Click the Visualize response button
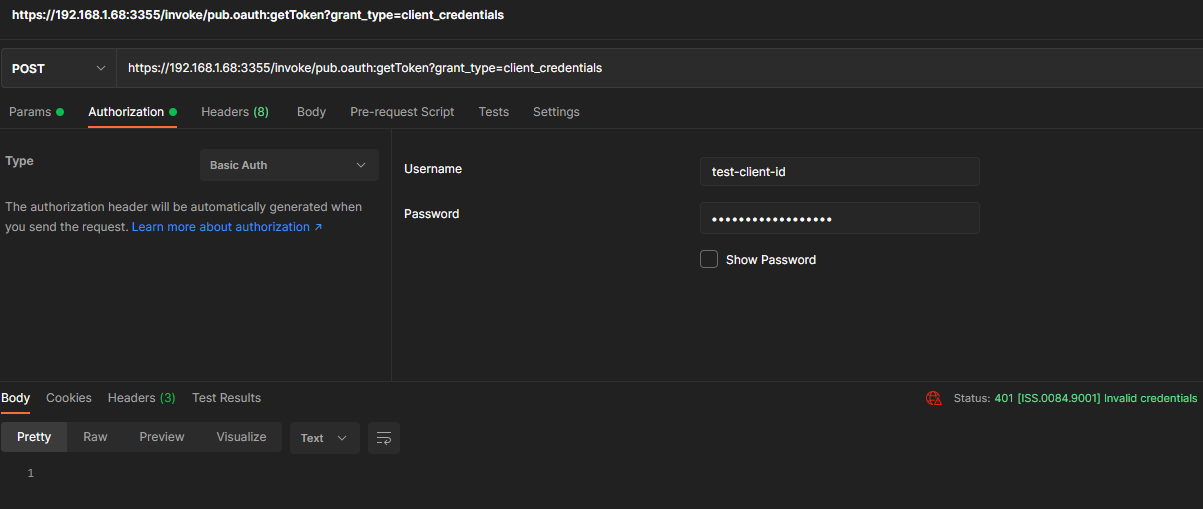This screenshot has width=1203, height=509. pyautogui.click(x=241, y=437)
